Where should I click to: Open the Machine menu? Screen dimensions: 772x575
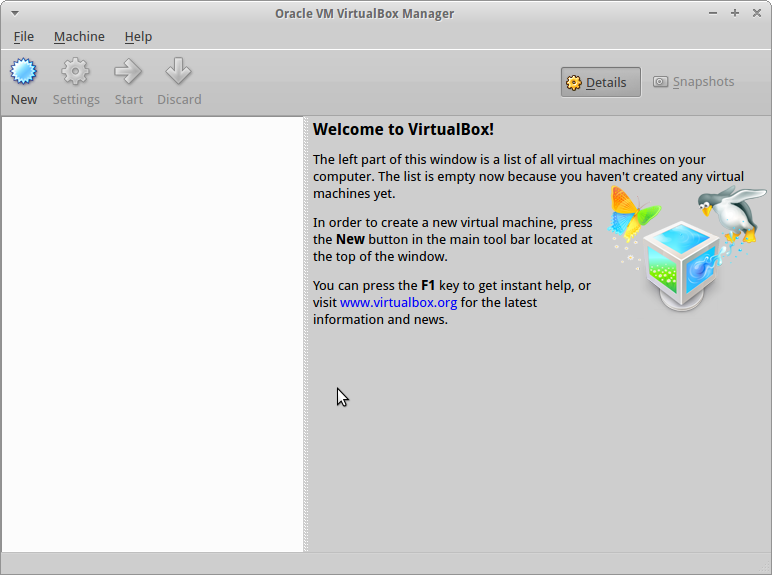79,36
